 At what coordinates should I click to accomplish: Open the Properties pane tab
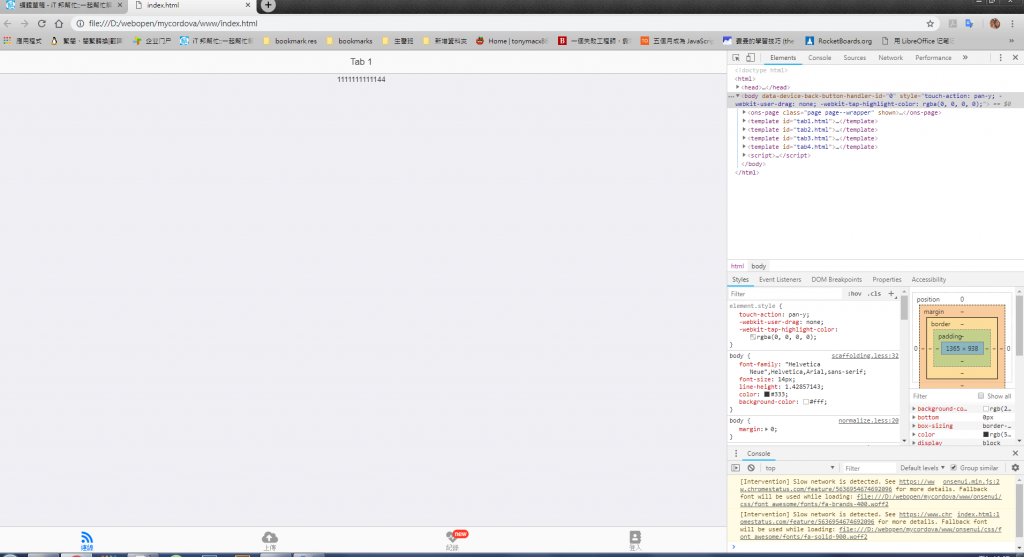tap(887, 279)
